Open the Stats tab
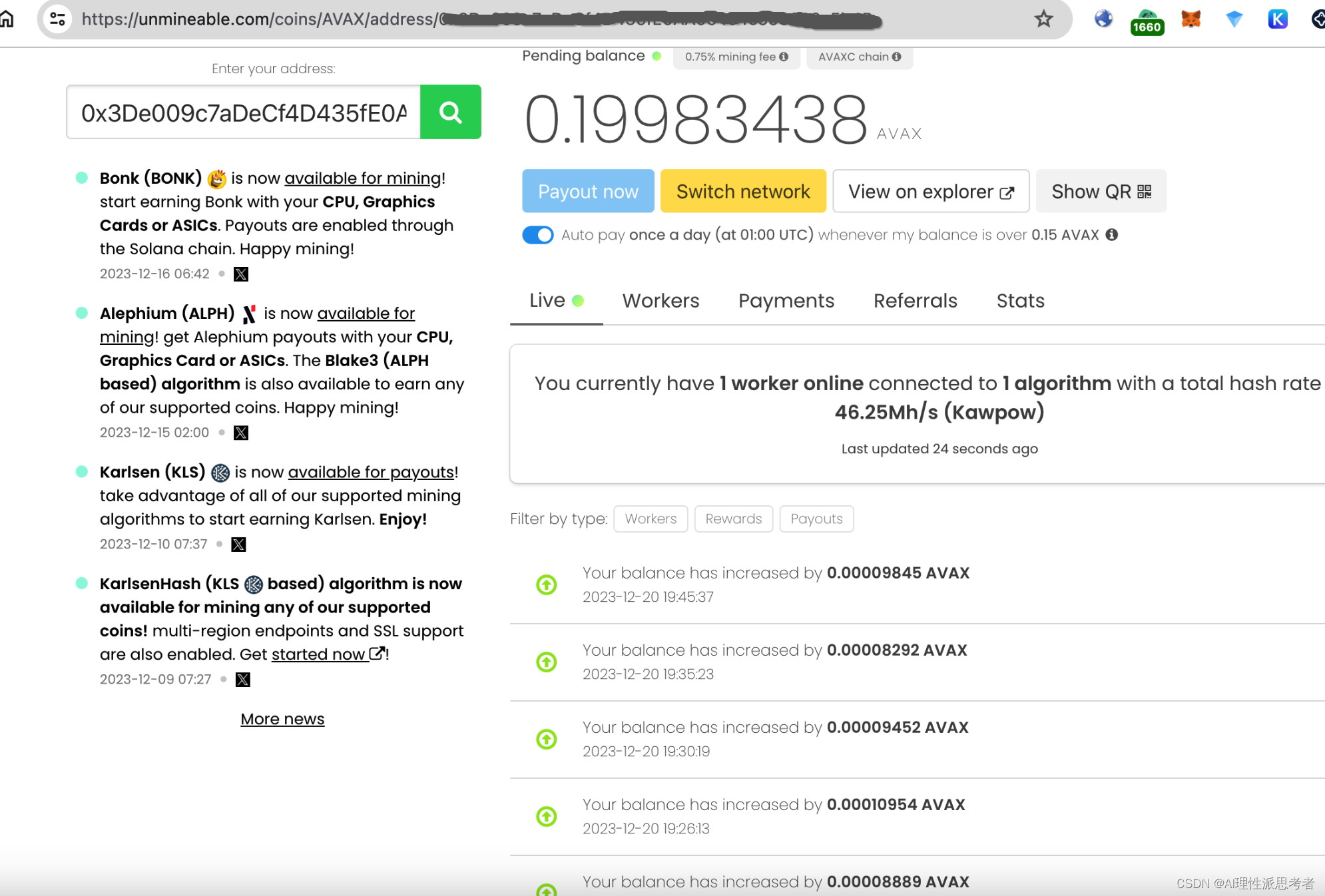Screen dimensions: 1325x896 click(x=1020, y=301)
